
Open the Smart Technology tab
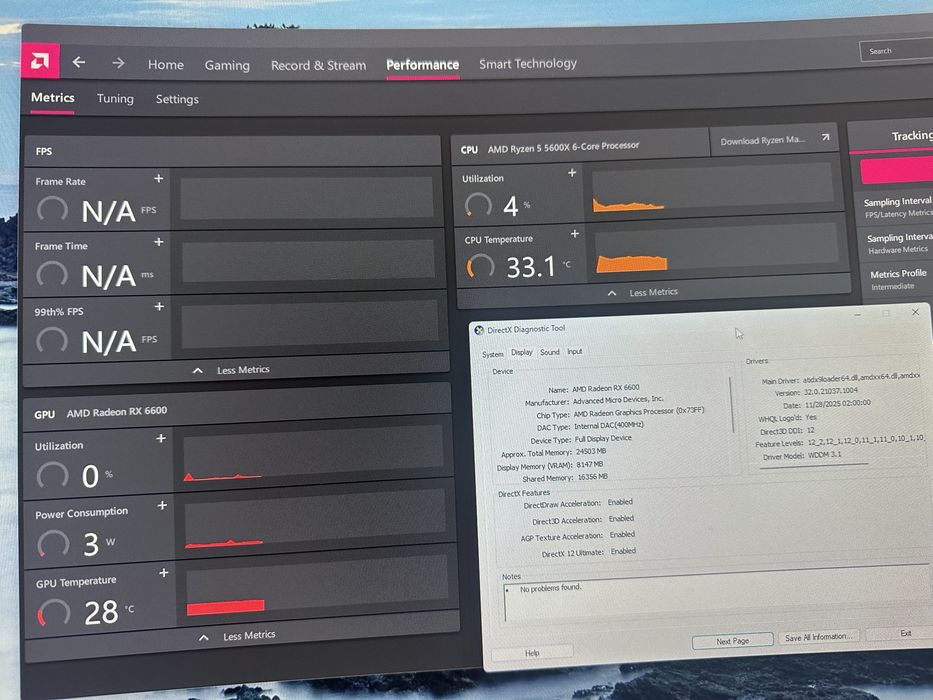click(528, 63)
